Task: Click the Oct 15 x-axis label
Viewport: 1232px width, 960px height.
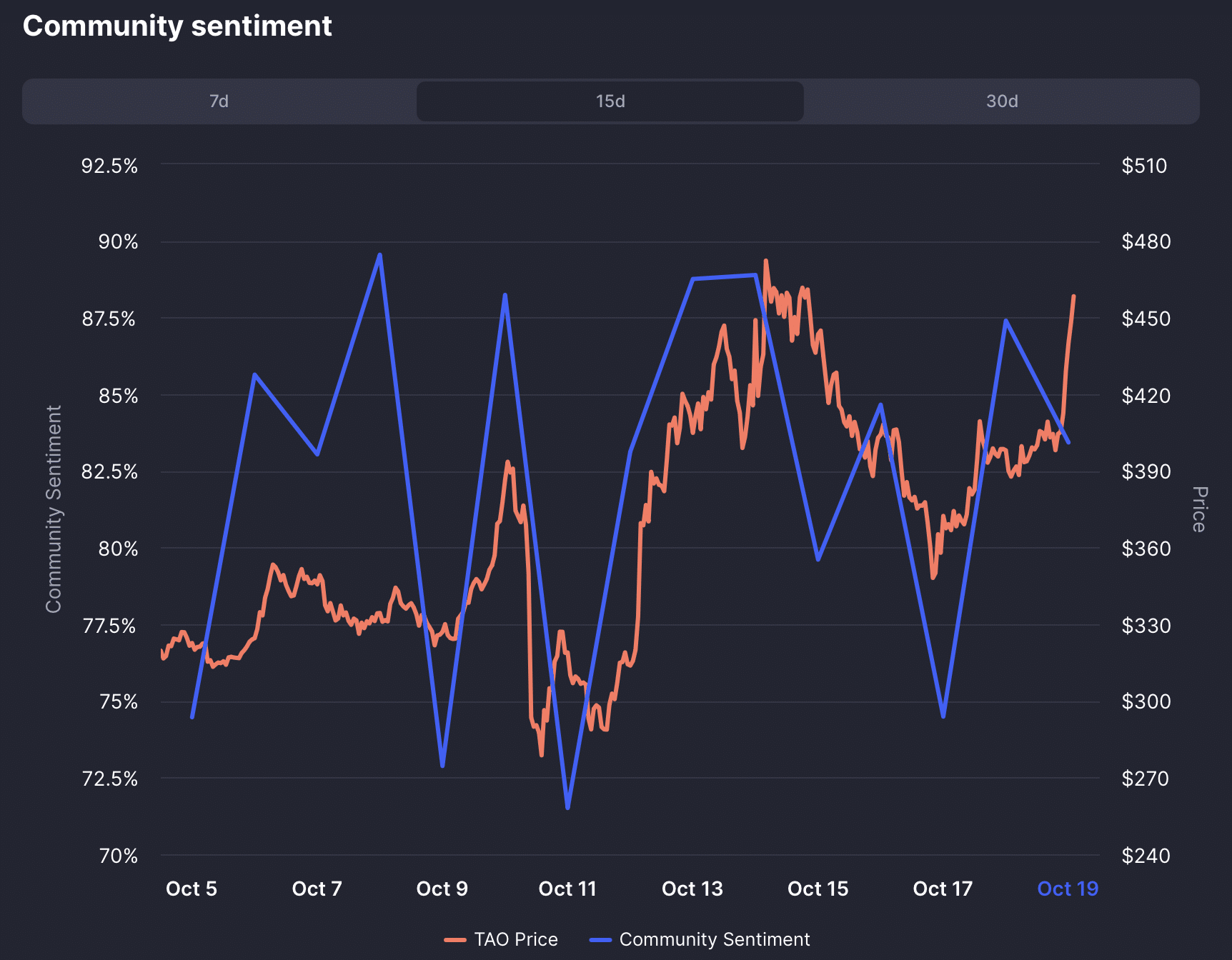Action: (818, 889)
